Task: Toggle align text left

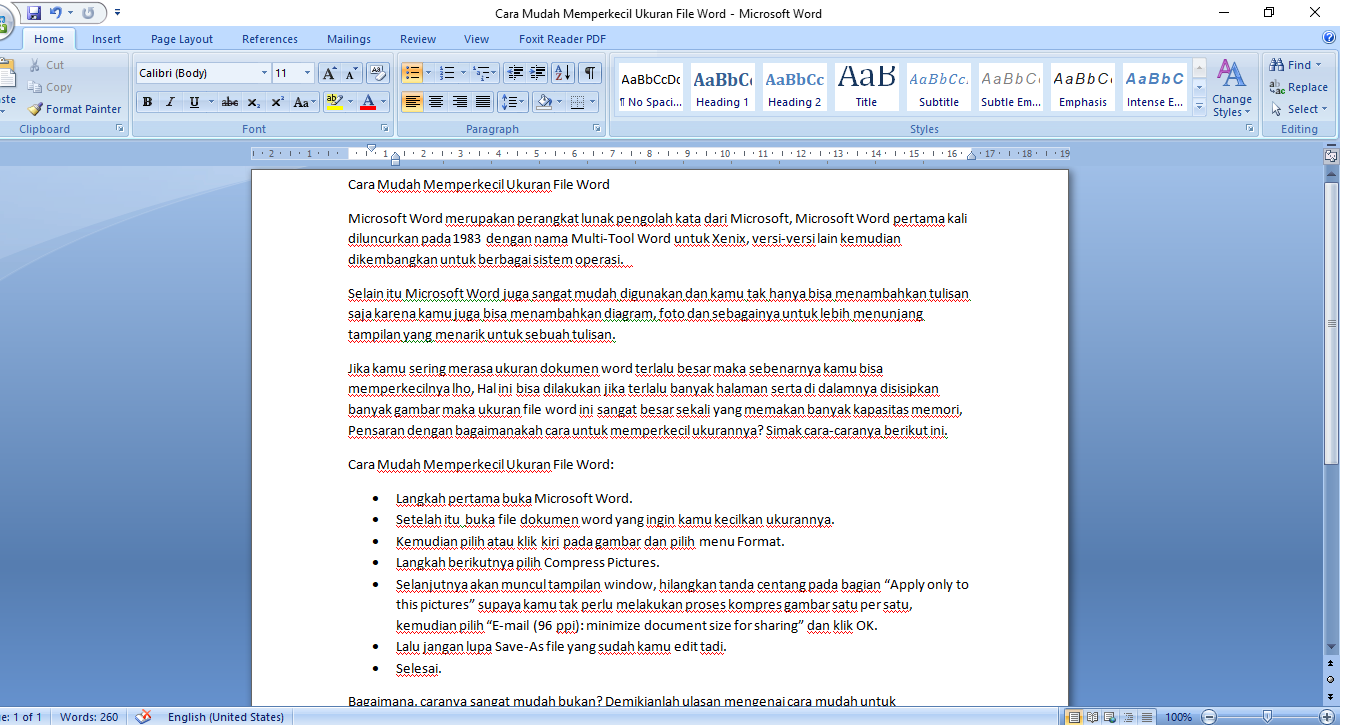Action: pos(412,102)
